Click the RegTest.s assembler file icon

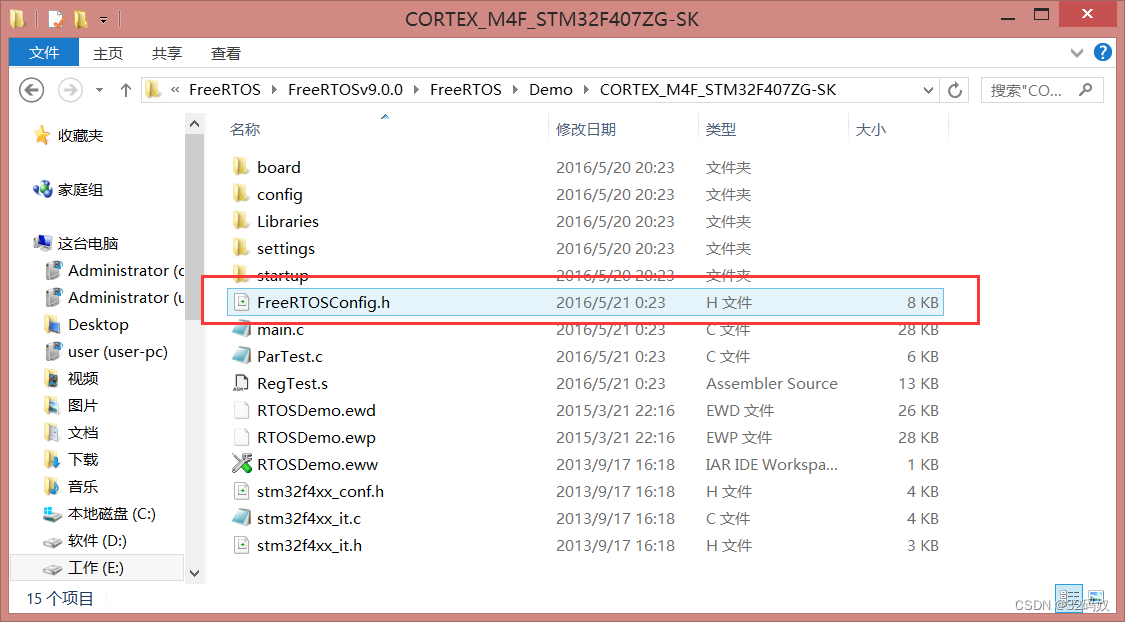point(241,383)
